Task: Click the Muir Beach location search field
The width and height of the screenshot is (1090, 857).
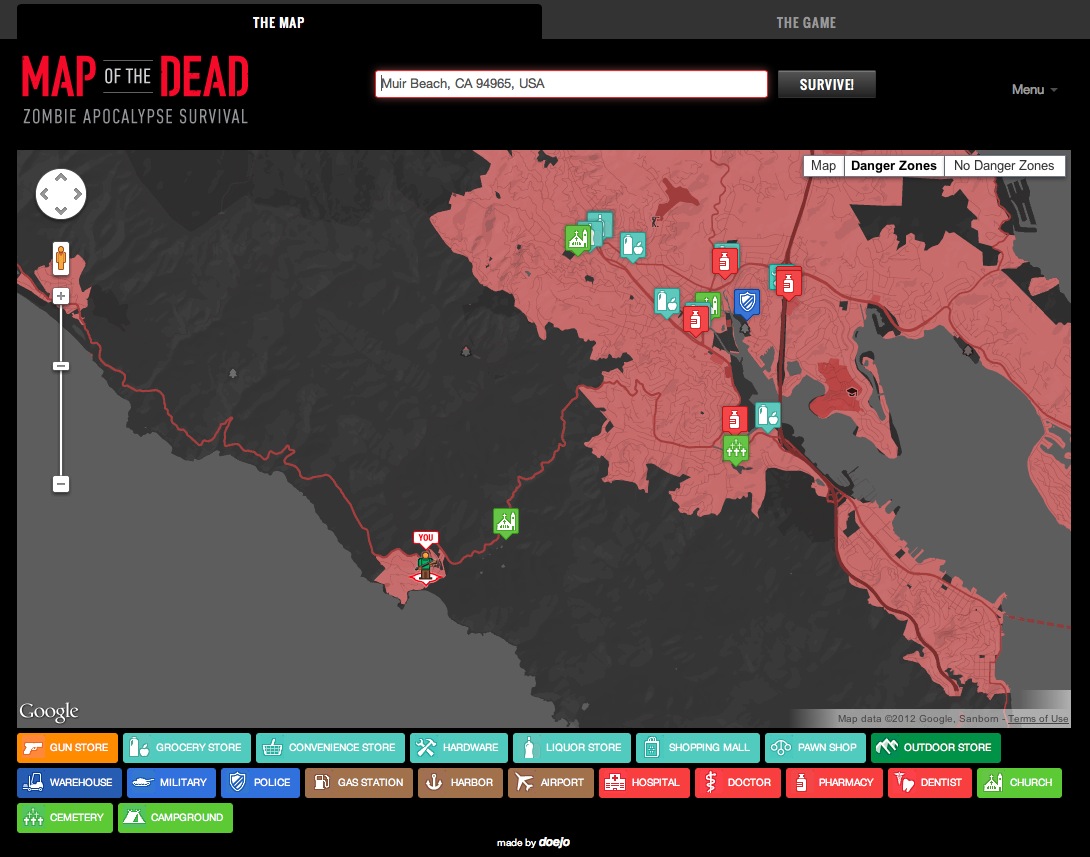Action: (x=571, y=84)
